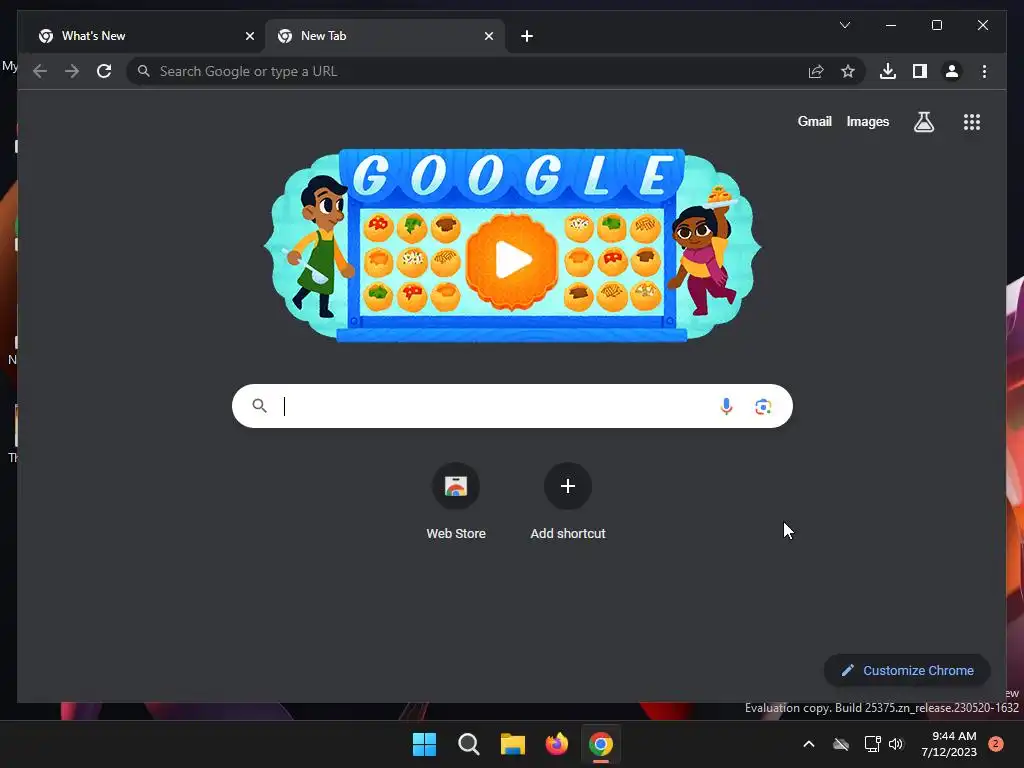Open notification badge showing 2
This screenshot has width=1024, height=768.
pos(995,744)
